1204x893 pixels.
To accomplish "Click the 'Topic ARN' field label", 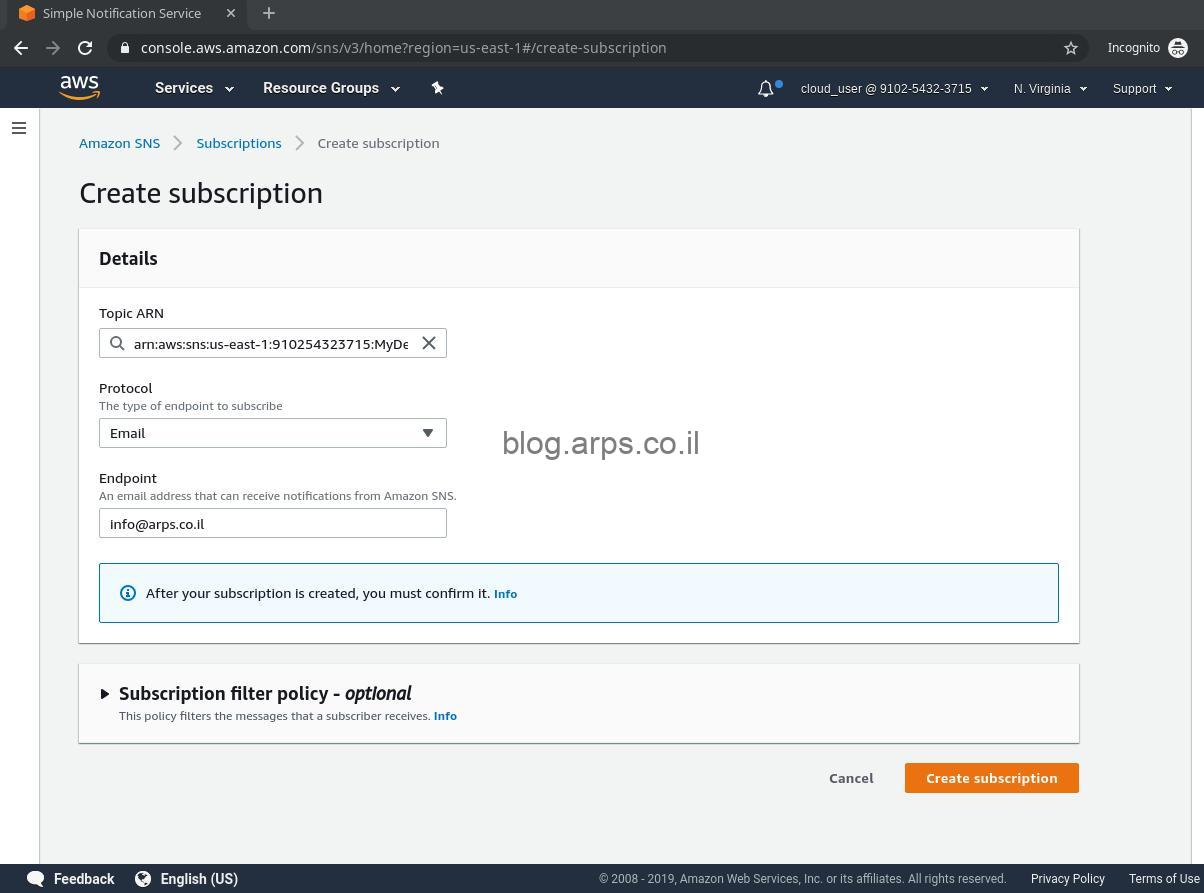I will point(131,313).
